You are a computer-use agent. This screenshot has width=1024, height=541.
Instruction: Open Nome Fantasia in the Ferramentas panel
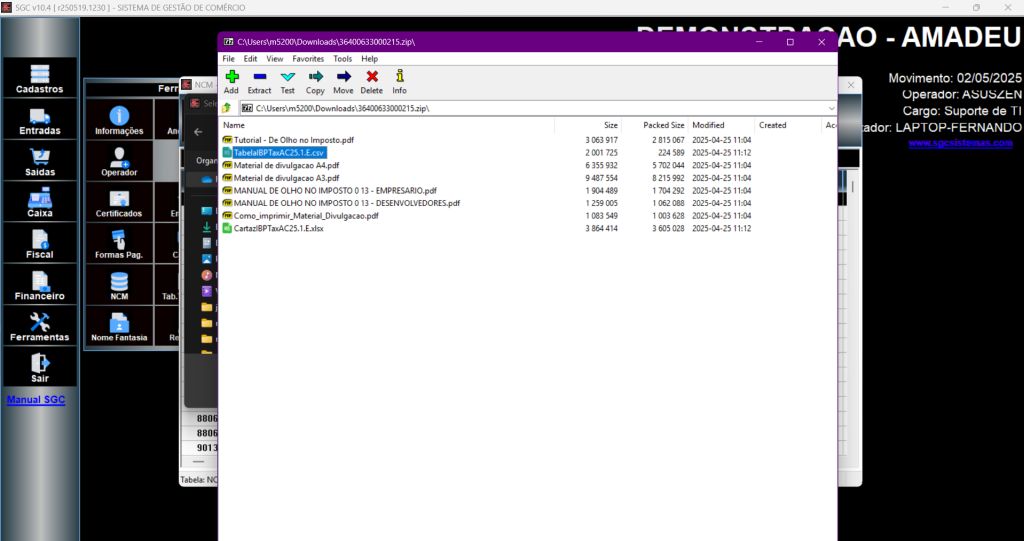point(119,327)
